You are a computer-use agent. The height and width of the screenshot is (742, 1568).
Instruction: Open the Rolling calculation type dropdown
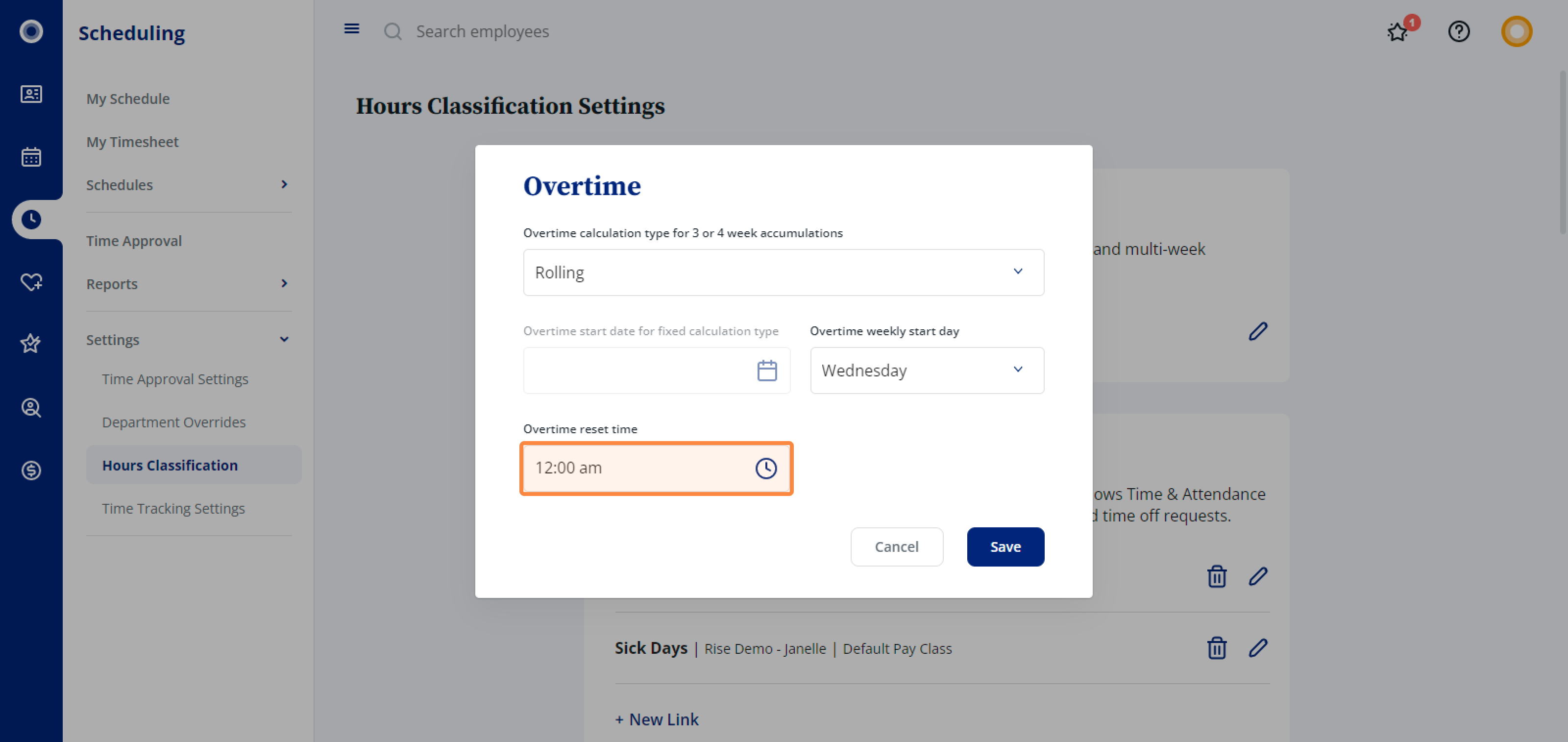click(x=783, y=272)
